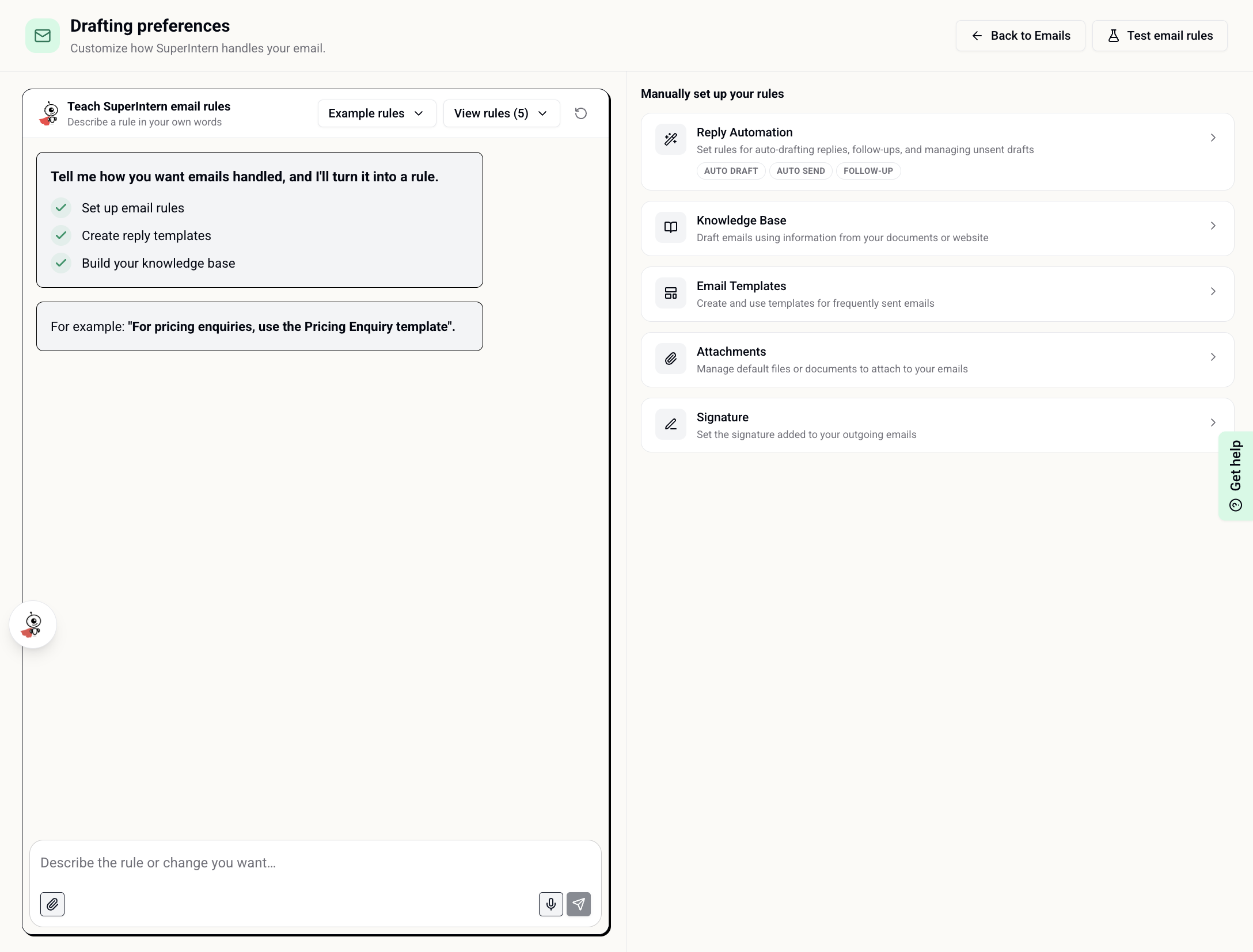1253x952 pixels.
Task: Open the Email Templates settings title
Action: click(x=741, y=286)
